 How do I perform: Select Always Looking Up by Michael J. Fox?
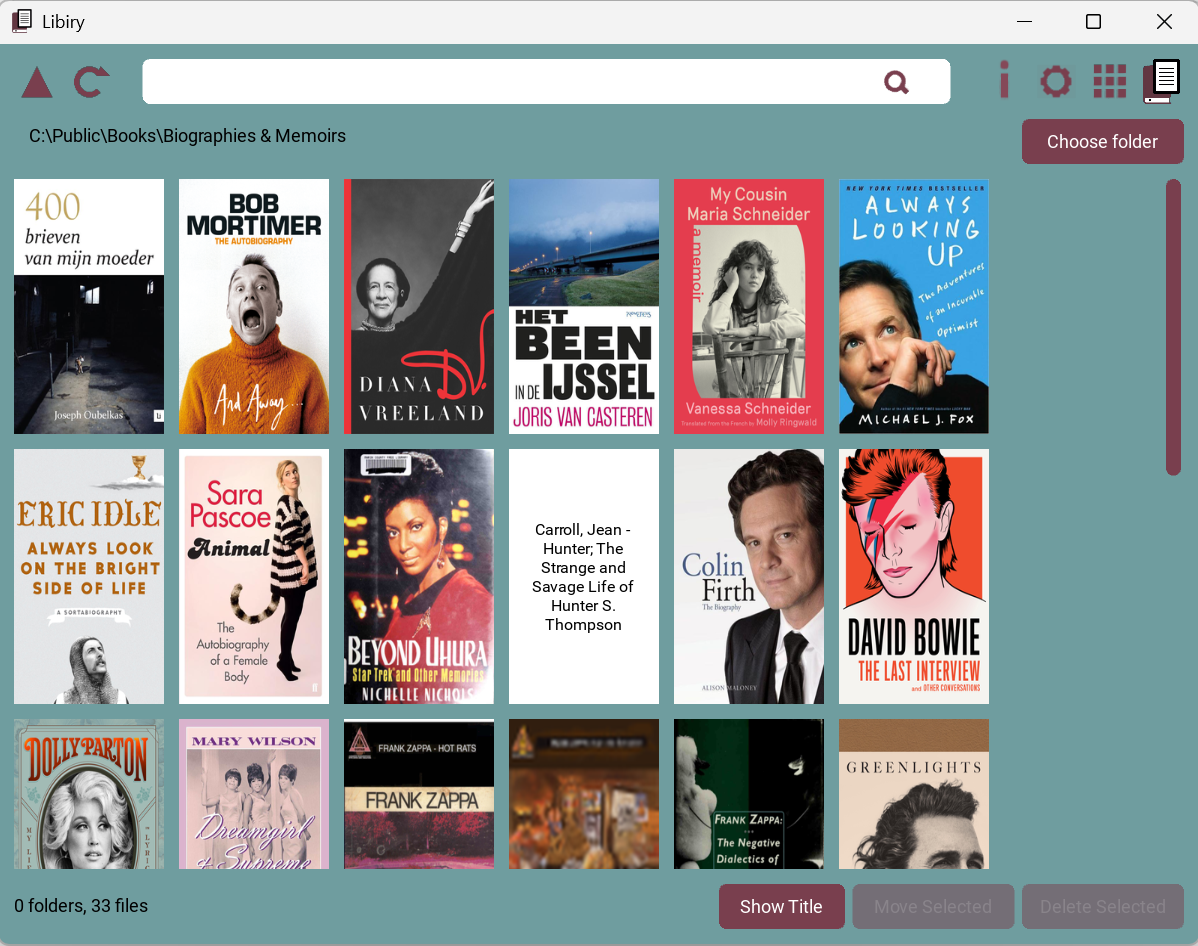[914, 306]
